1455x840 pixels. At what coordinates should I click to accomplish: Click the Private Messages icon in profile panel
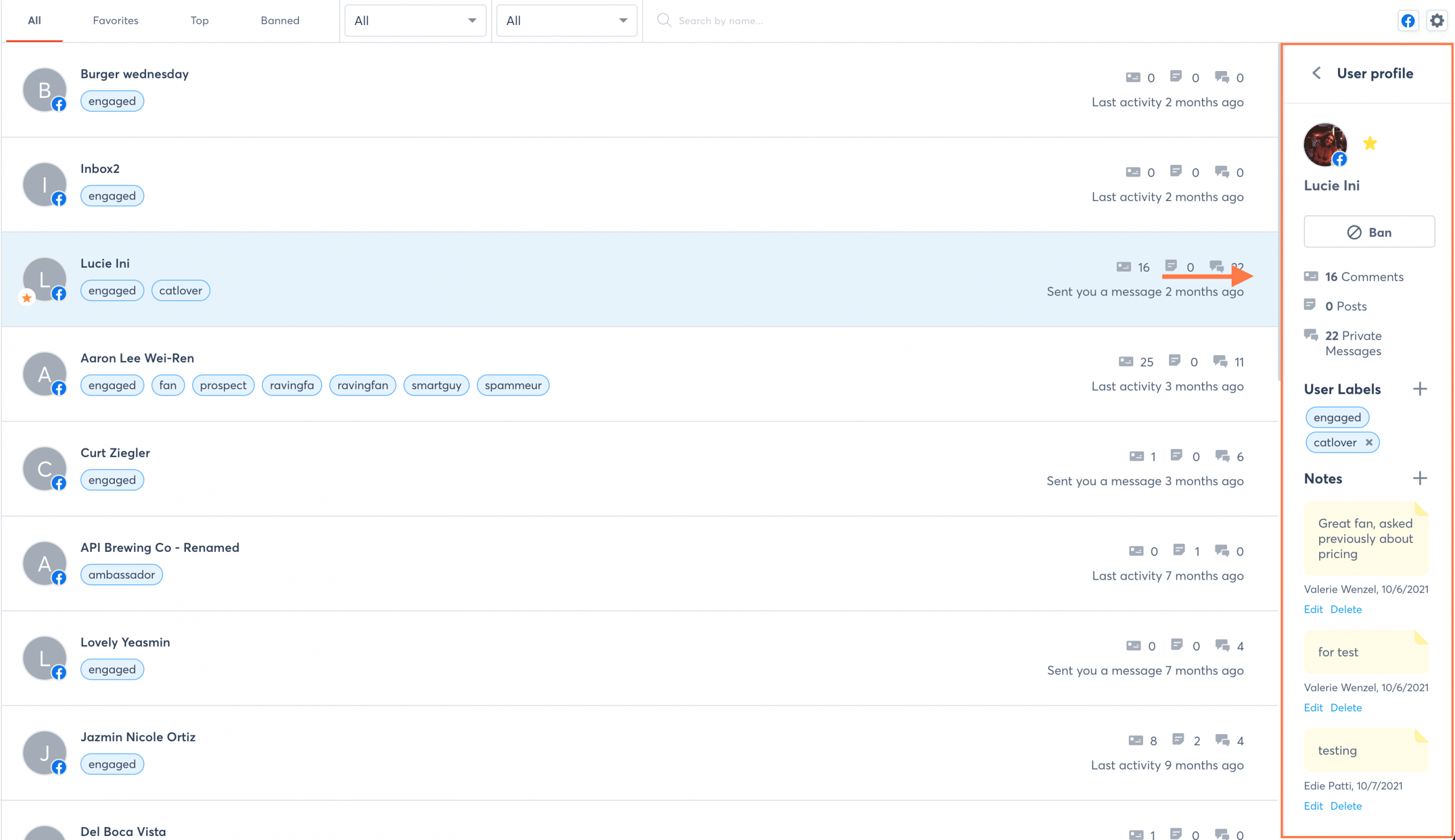pyautogui.click(x=1311, y=335)
